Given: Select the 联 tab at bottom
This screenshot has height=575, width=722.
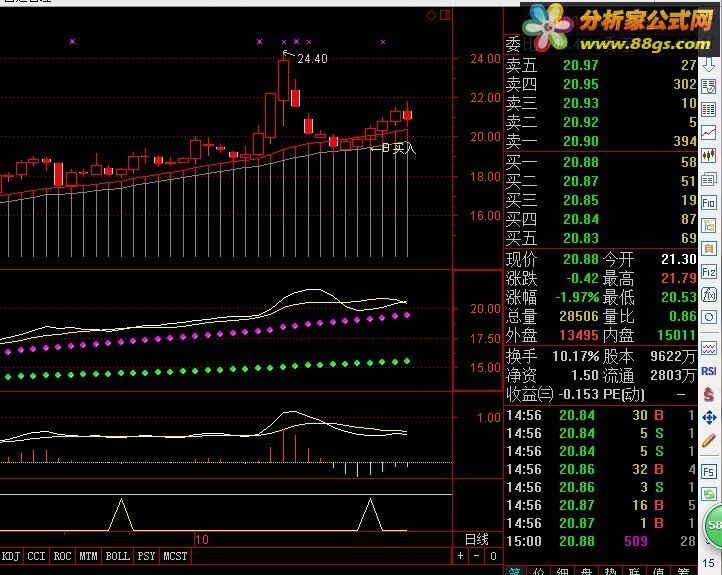Looking at the screenshot, I should (635, 571).
